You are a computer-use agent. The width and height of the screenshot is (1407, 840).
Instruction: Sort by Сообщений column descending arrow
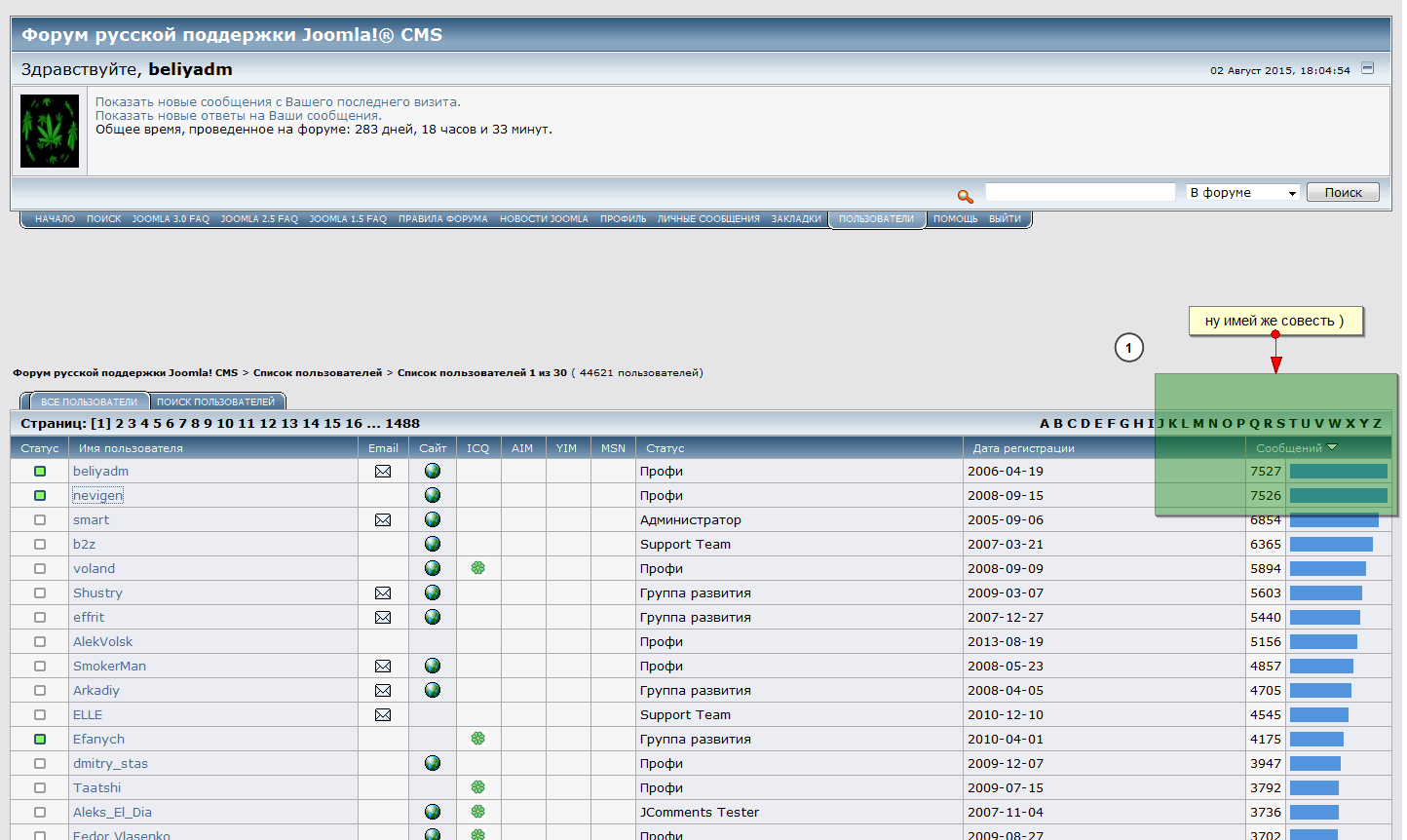pyautogui.click(x=1333, y=447)
